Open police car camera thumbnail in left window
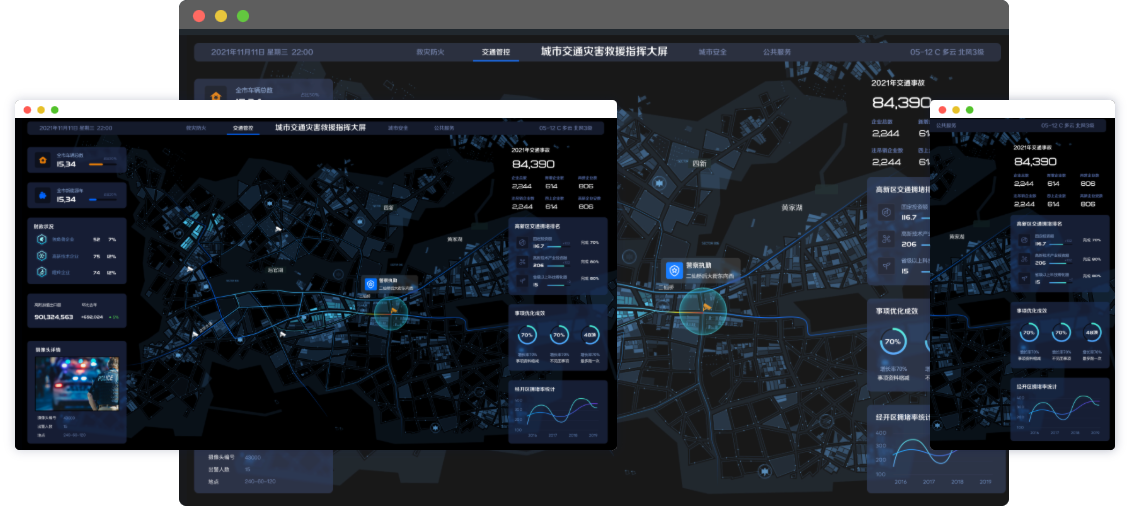The height and width of the screenshot is (506, 1130). point(77,384)
